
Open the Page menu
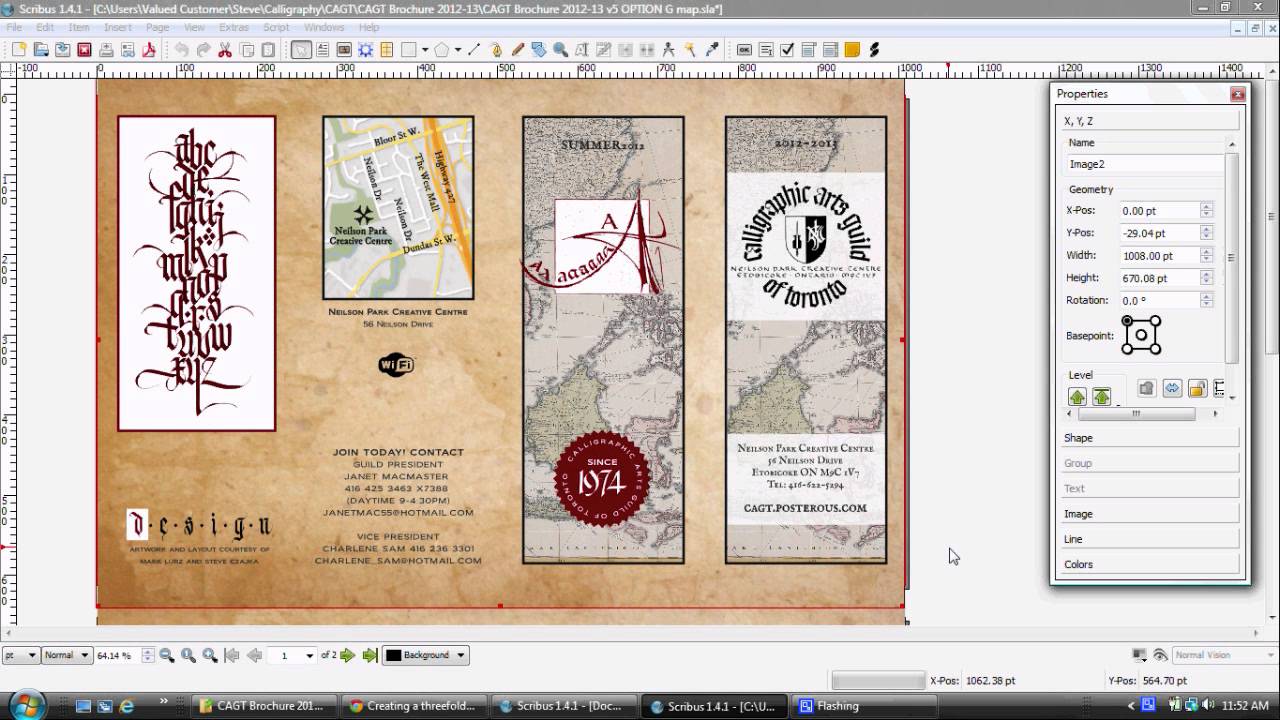[157, 27]
